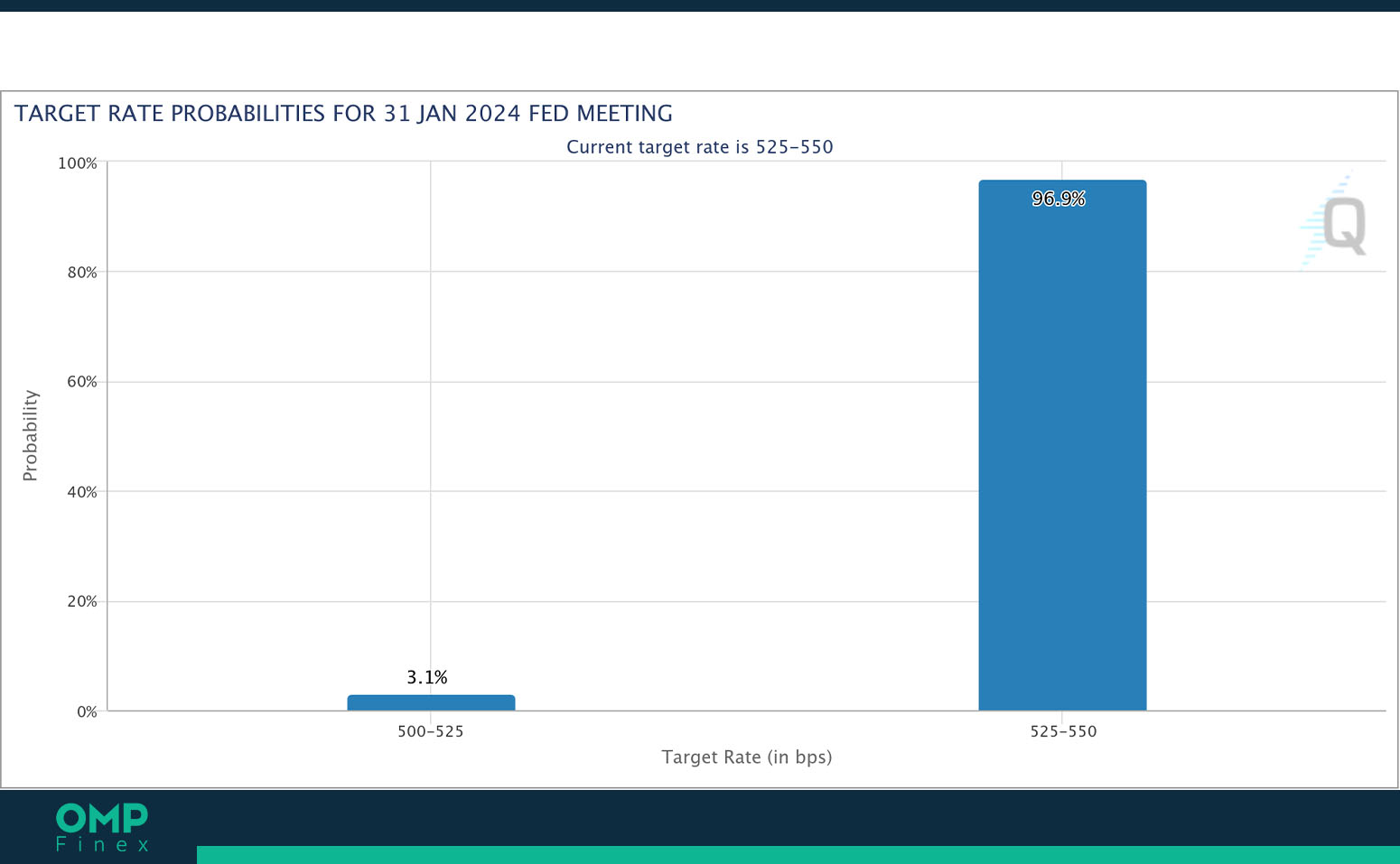Click the 'Target Rate (in bps)' axis title
The image size is (1400, 864).
click(747, 757)
